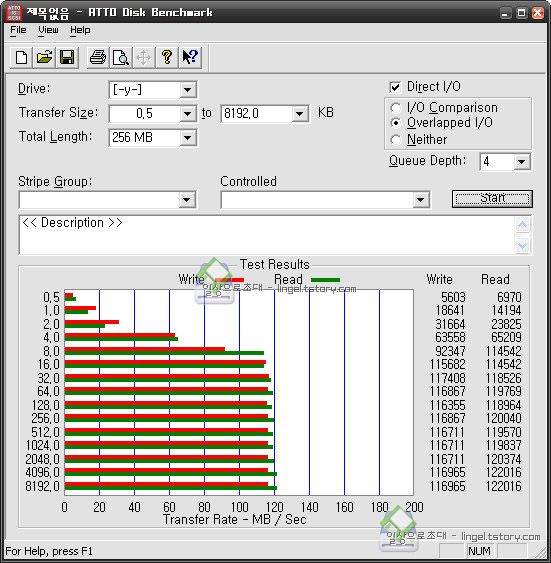Image resolution: width=551 pixels, height=563 pixels.
Task: Open the Drive dropdown showing [-y-]
Action: pyautogui.click(x=188, y=90)
